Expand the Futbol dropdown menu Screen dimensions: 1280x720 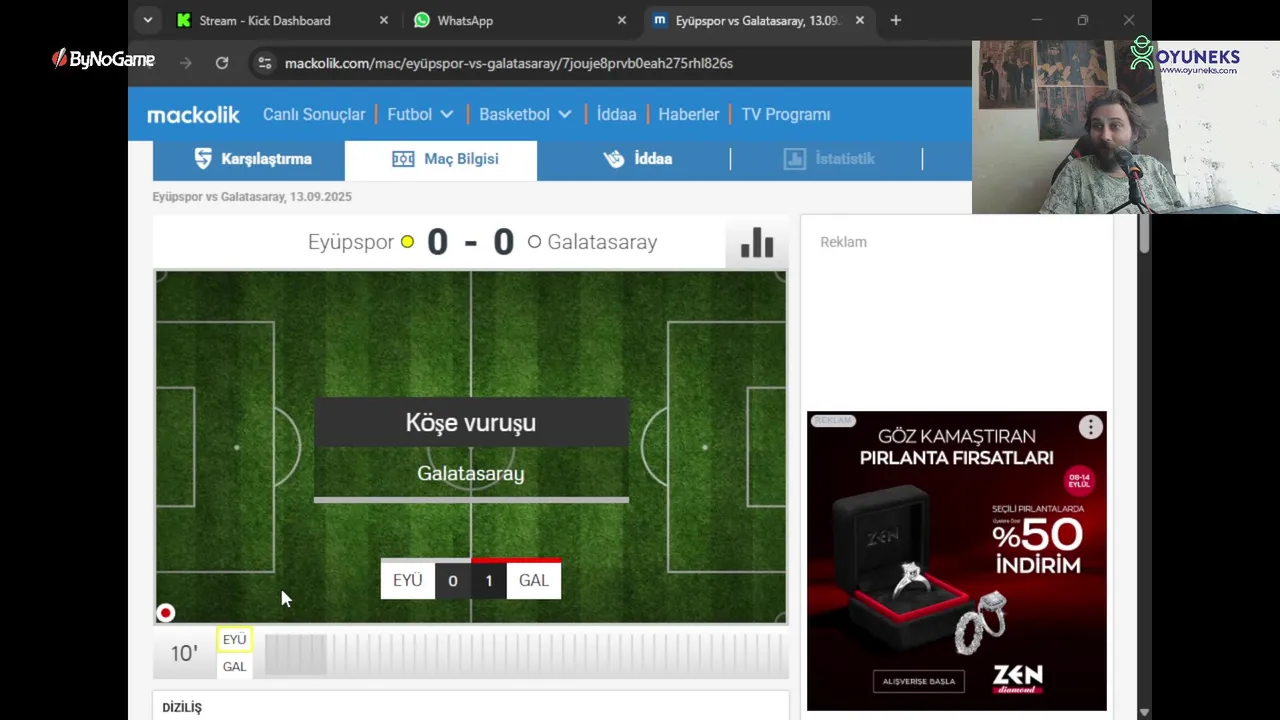420,114
